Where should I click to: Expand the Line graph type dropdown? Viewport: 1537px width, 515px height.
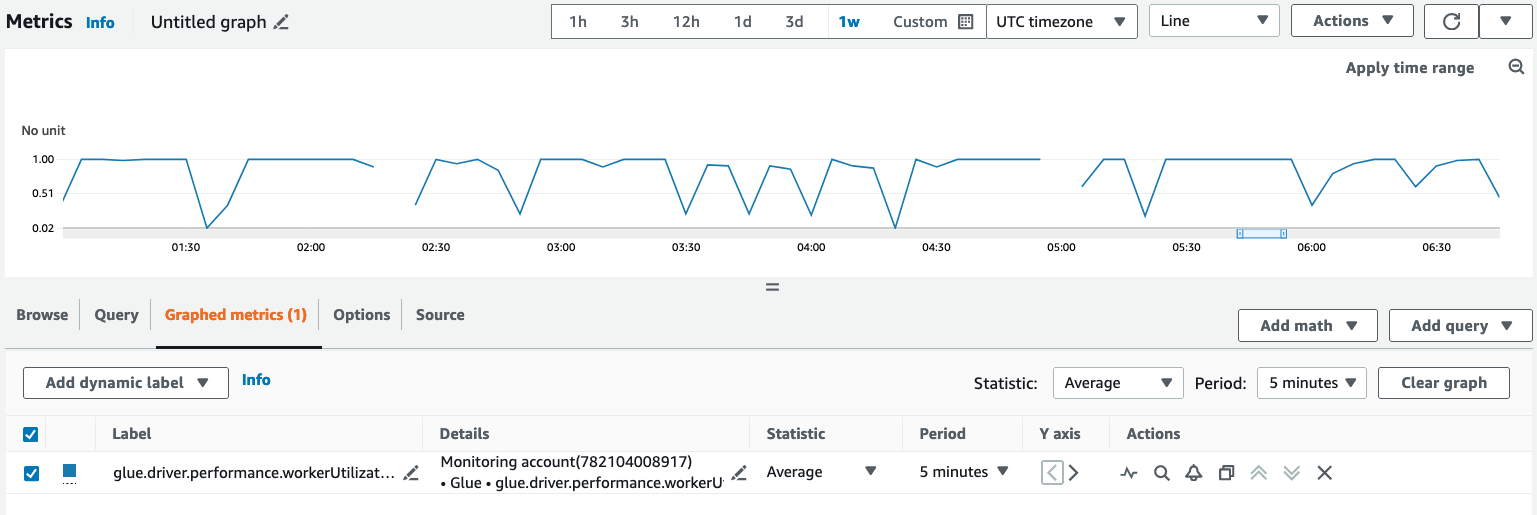1214,21
